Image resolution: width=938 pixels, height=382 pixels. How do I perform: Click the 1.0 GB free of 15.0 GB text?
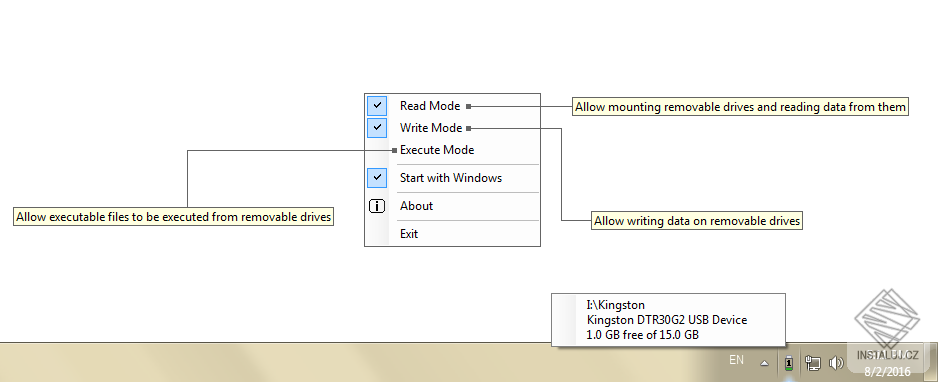643,335
